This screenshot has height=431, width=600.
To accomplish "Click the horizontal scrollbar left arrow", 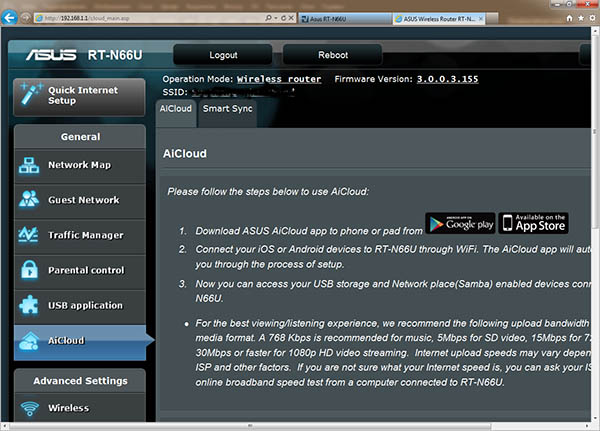I will pyautogui.click(x=5, y=426).
